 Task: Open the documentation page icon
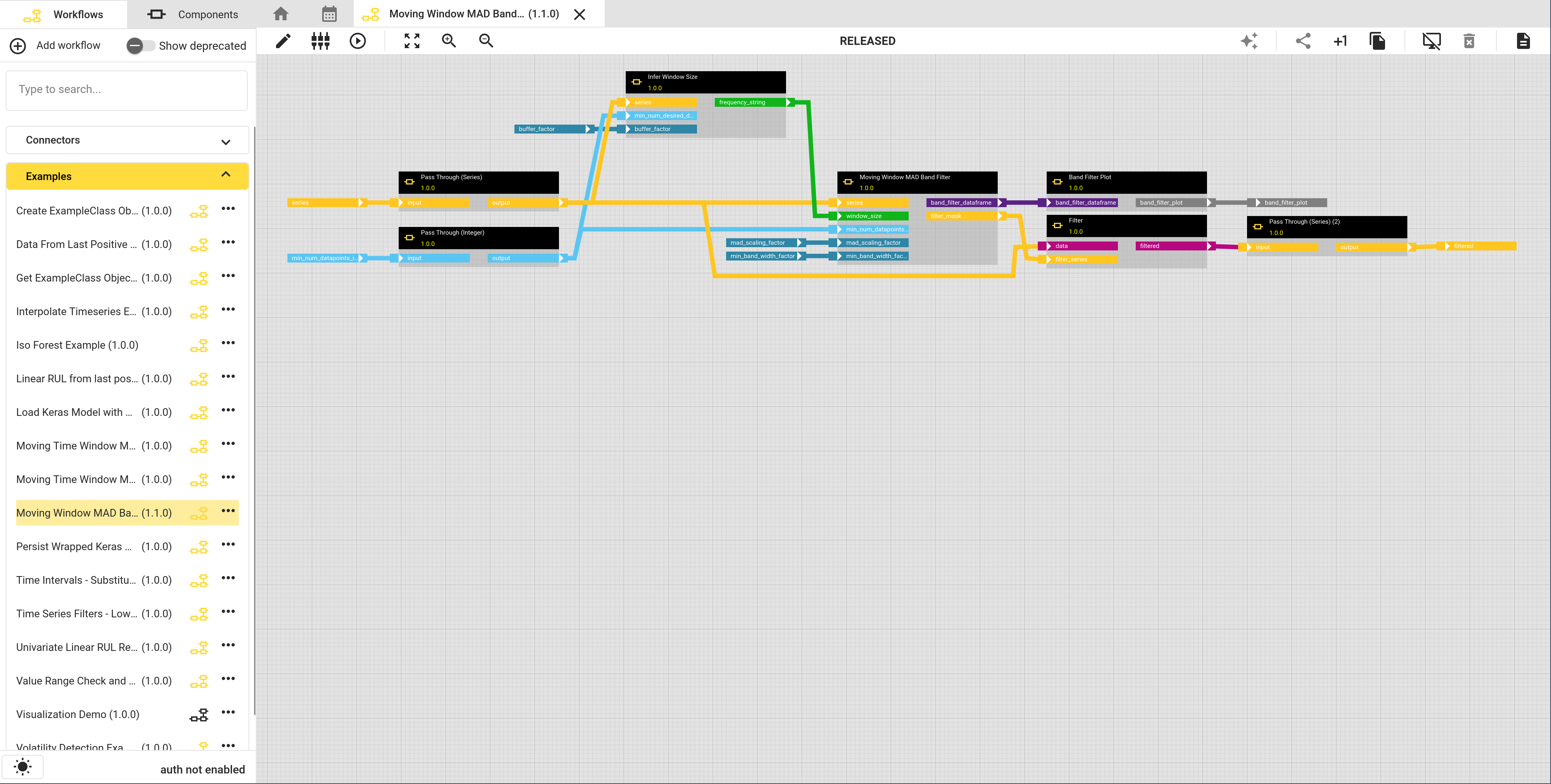click(1523, 41)
